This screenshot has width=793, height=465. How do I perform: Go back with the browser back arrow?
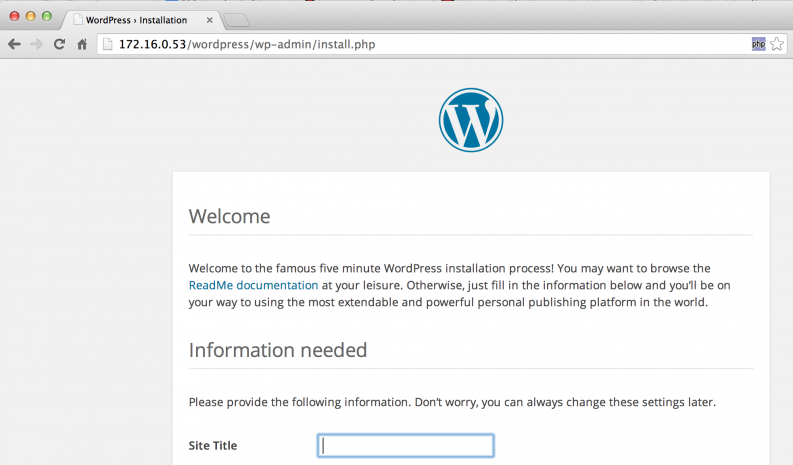point(14,45)
